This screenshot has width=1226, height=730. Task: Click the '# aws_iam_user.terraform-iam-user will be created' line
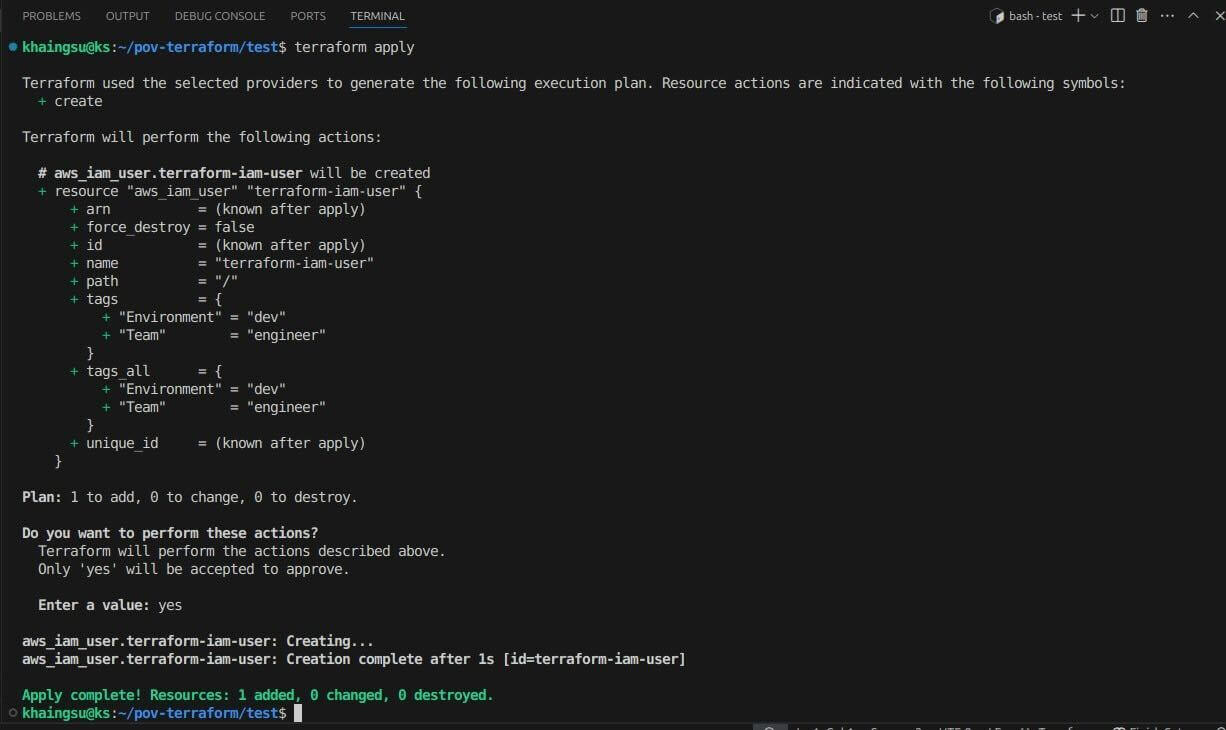tap(234, 173)
